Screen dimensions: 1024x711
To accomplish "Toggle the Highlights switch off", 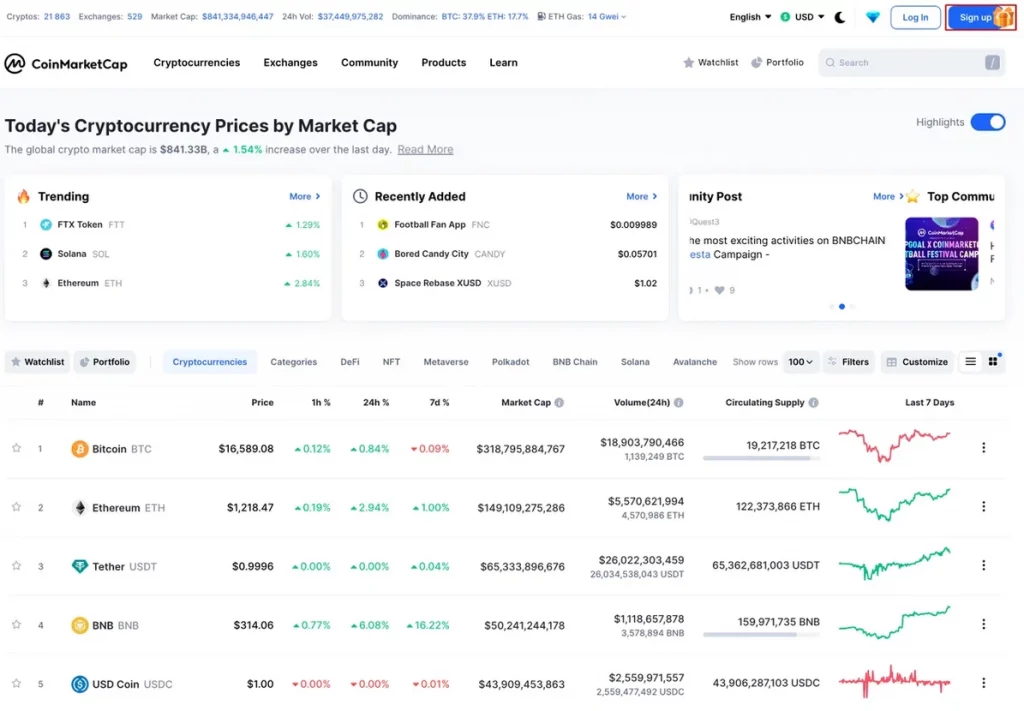I will [x=988, y=122].
